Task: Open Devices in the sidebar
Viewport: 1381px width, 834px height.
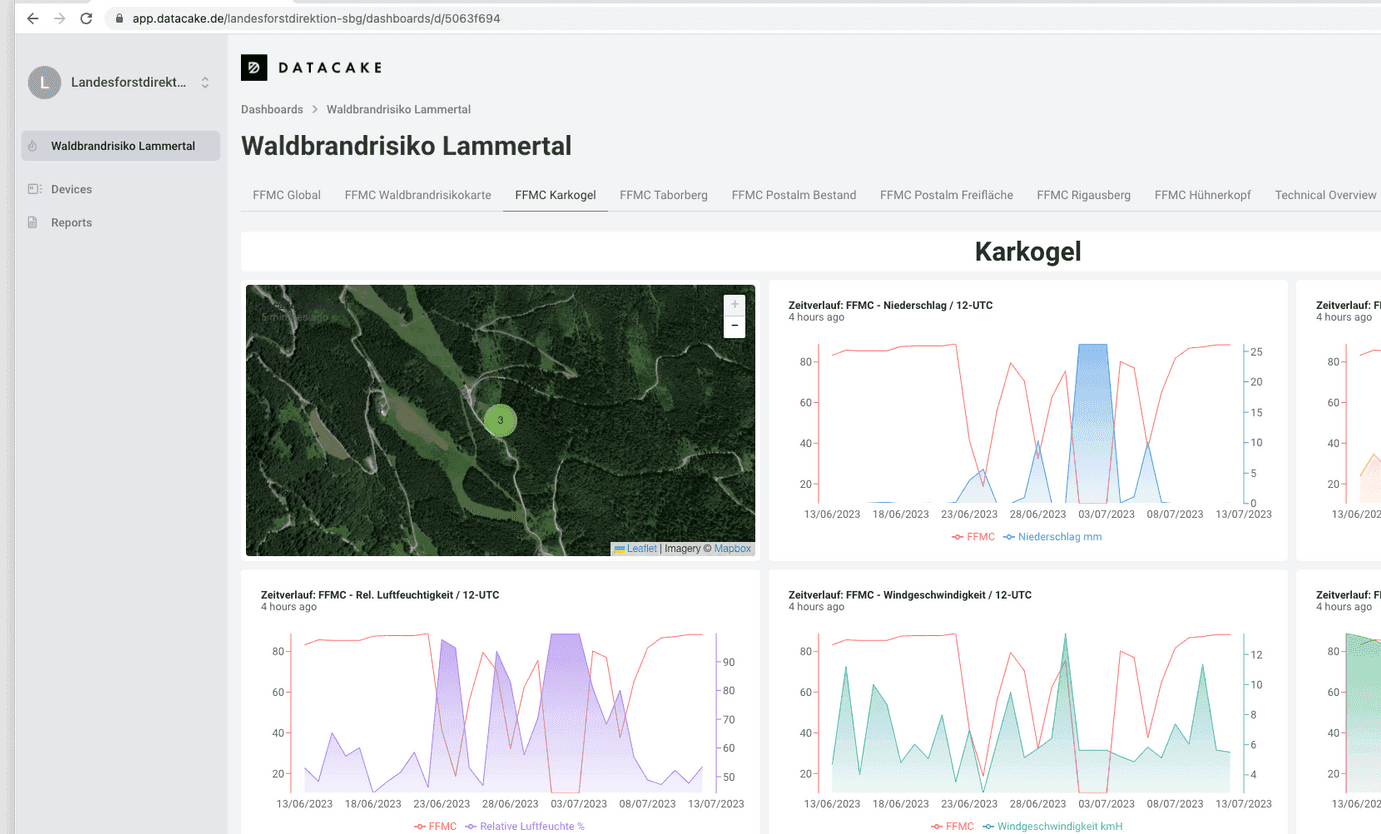Action: [x=71, y=189]
